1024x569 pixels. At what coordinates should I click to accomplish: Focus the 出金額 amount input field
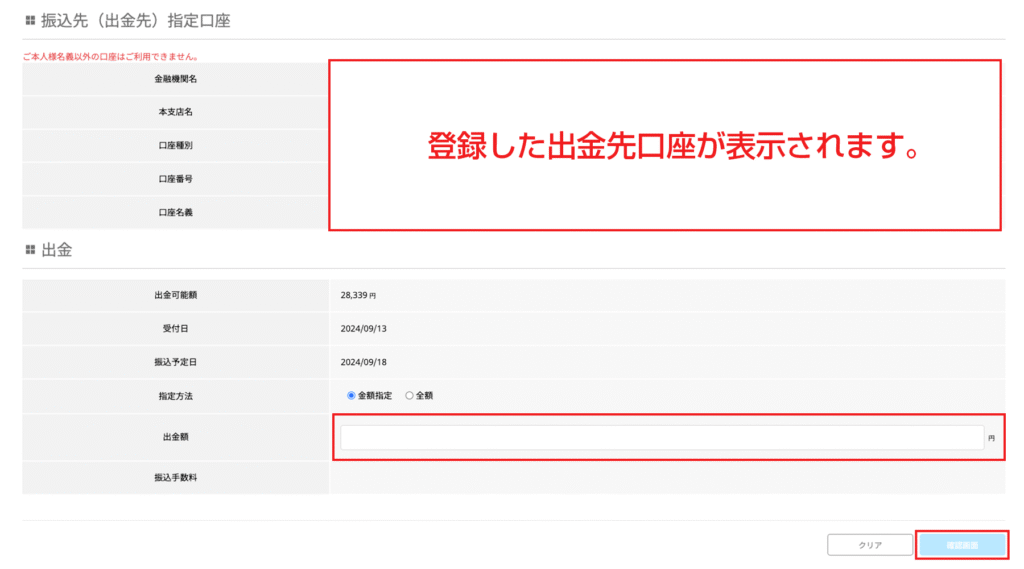[661, 438]
